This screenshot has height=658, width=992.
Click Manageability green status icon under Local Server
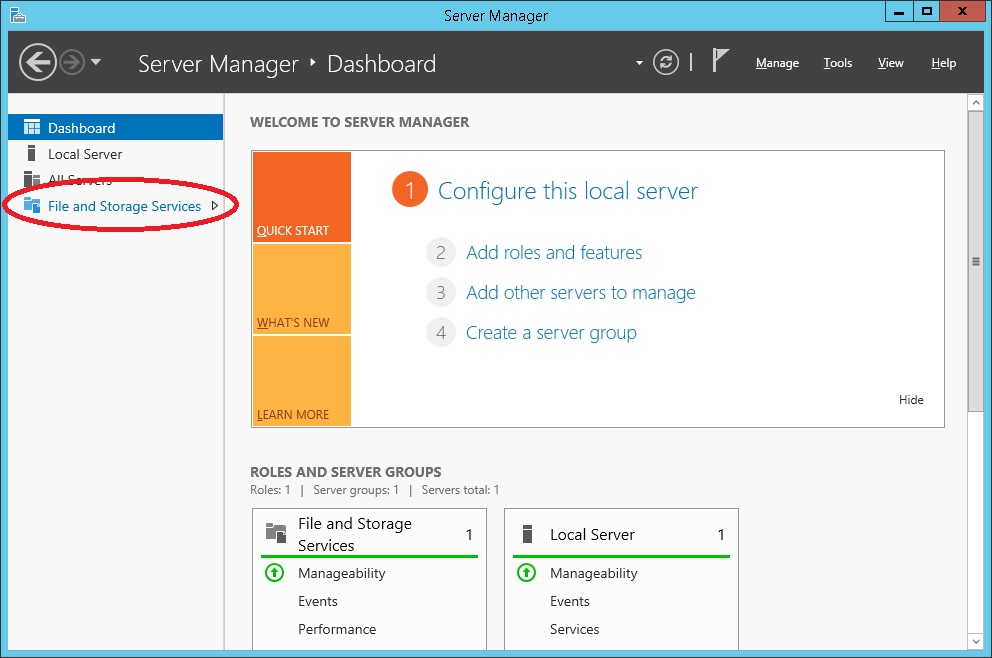coord(527,573)
